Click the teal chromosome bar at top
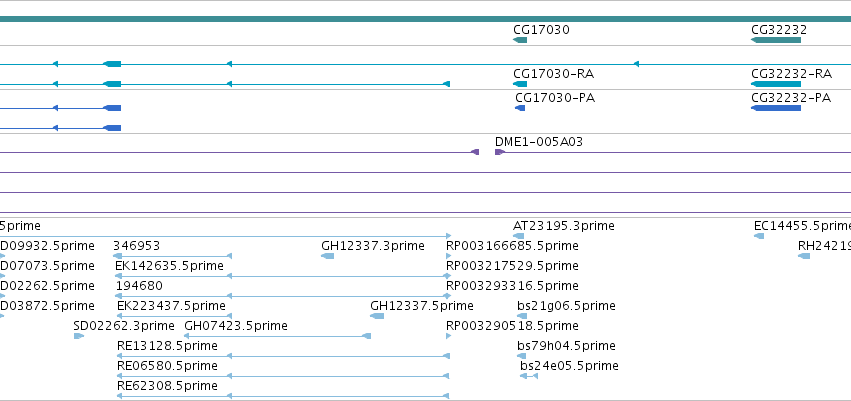 pyautogui.click(x=426, y=19)
